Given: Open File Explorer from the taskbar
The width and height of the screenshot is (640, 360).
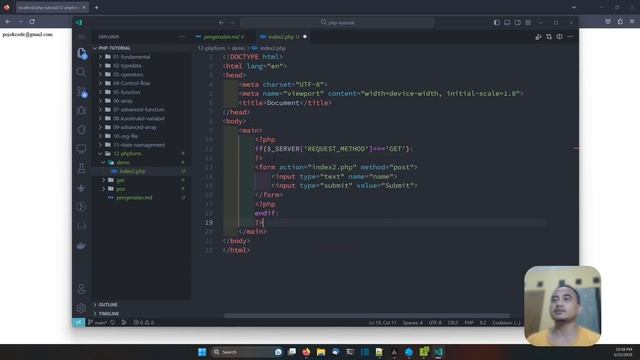Looking at the screenshot, I should [321, 352].
